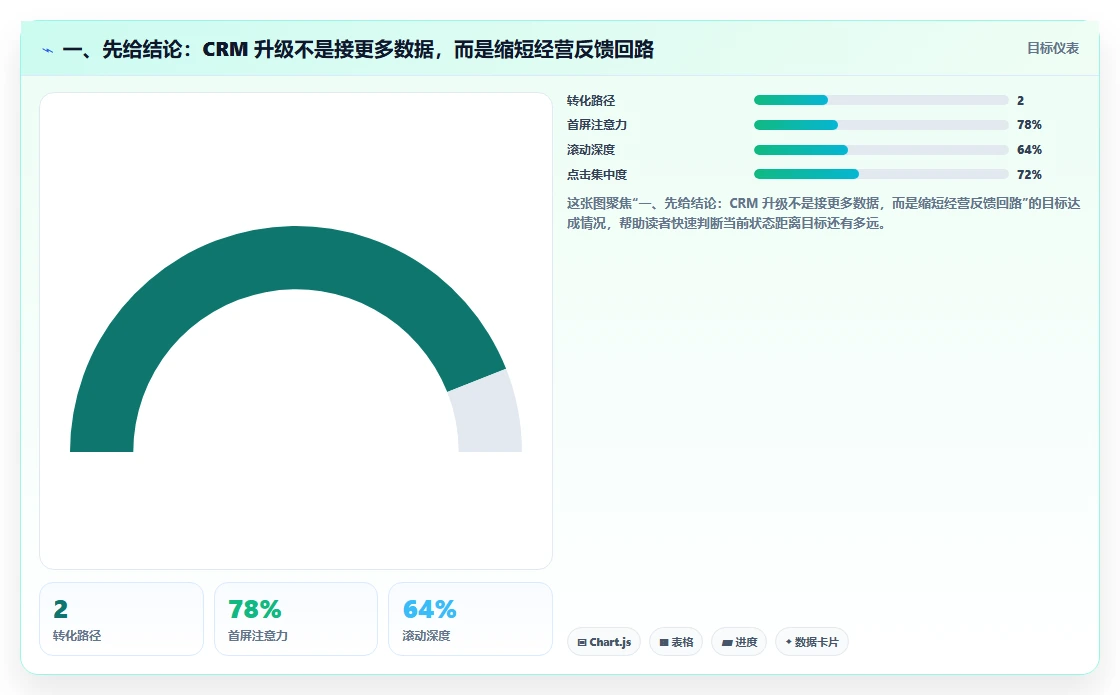The image size is (1120, 695).
Task: Click the sparkle icon in 数据卡片 chip
Action: point(789,641)
